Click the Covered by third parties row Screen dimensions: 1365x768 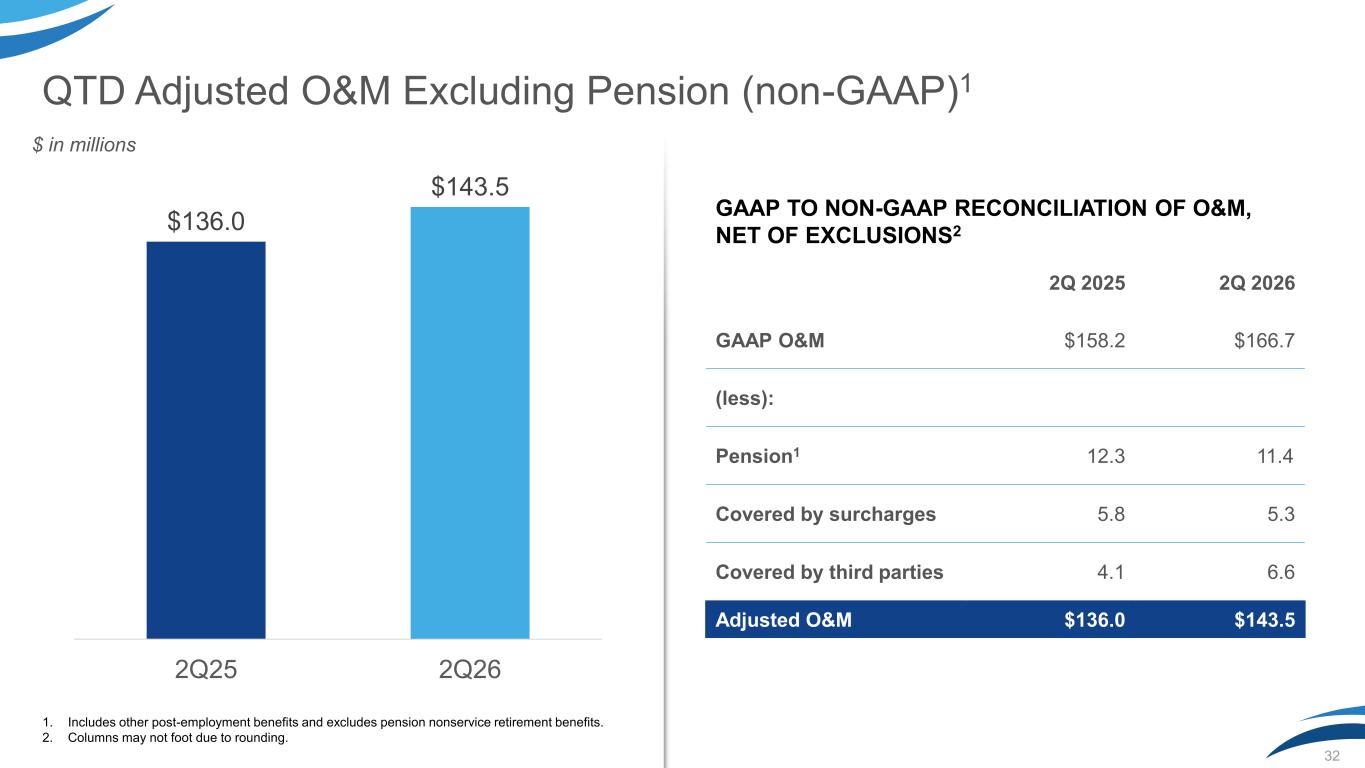coord(1005,572)
